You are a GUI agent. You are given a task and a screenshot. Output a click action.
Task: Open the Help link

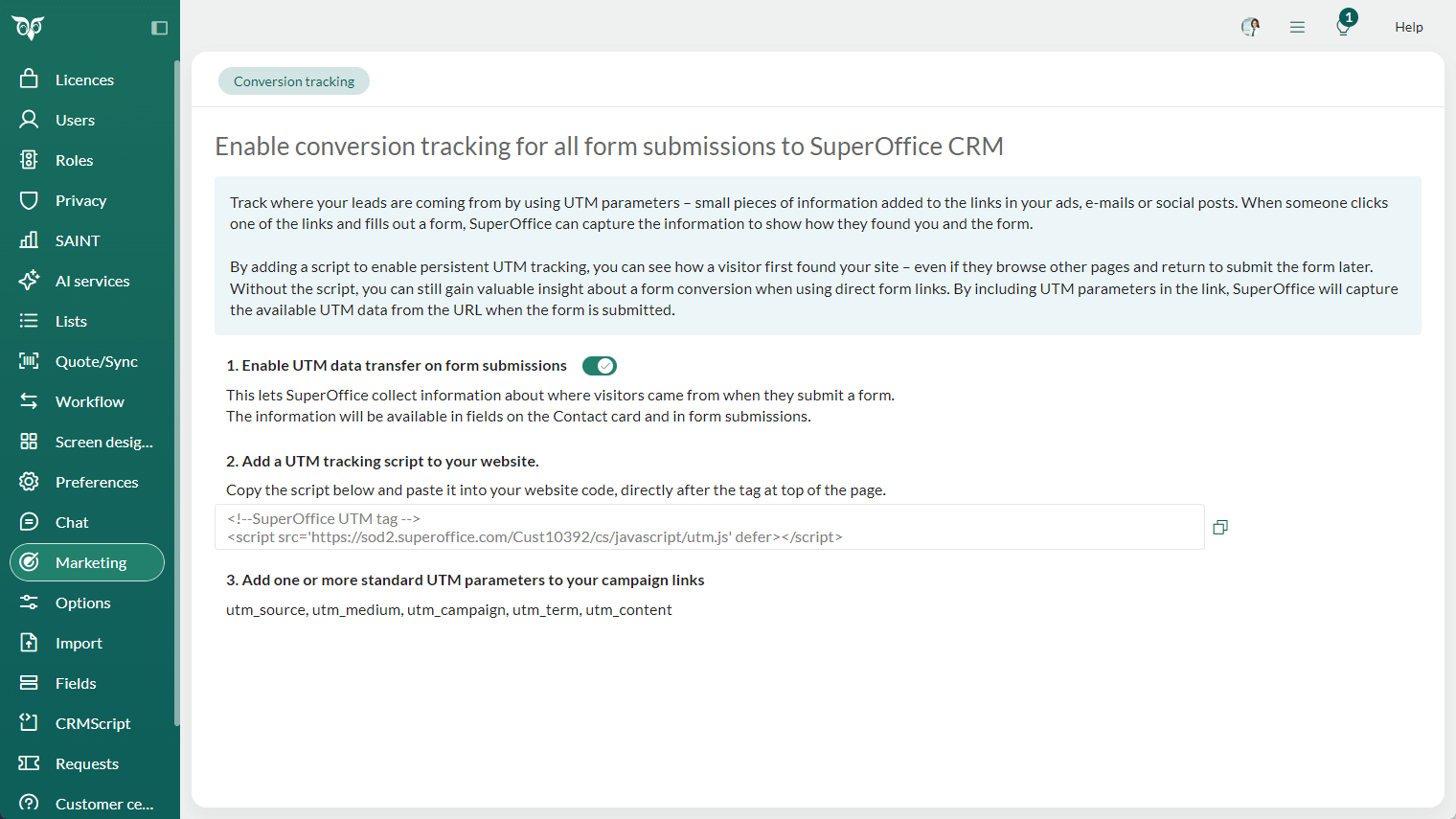(1408, 27)
